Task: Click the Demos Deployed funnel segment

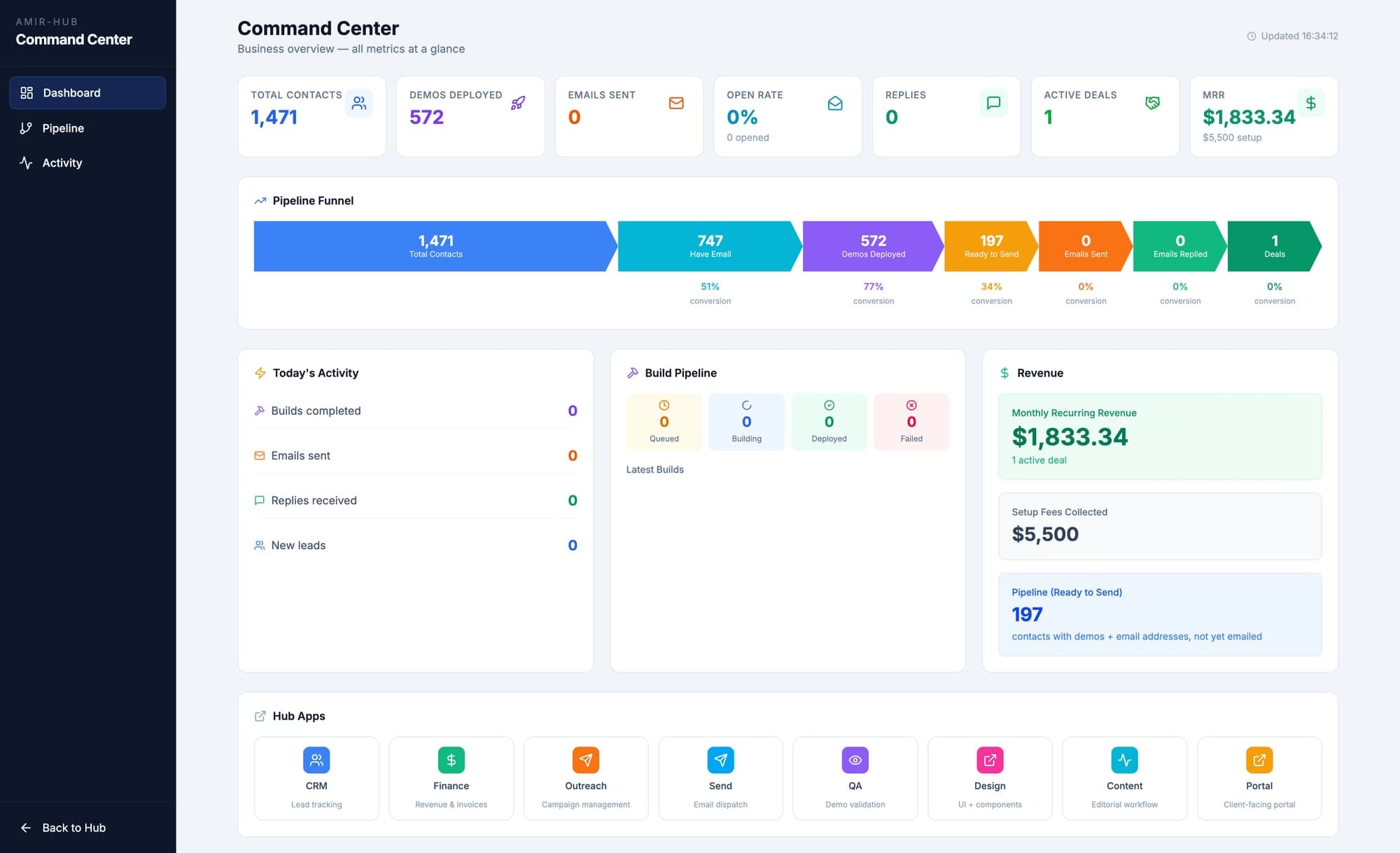Action: point(872,246)
